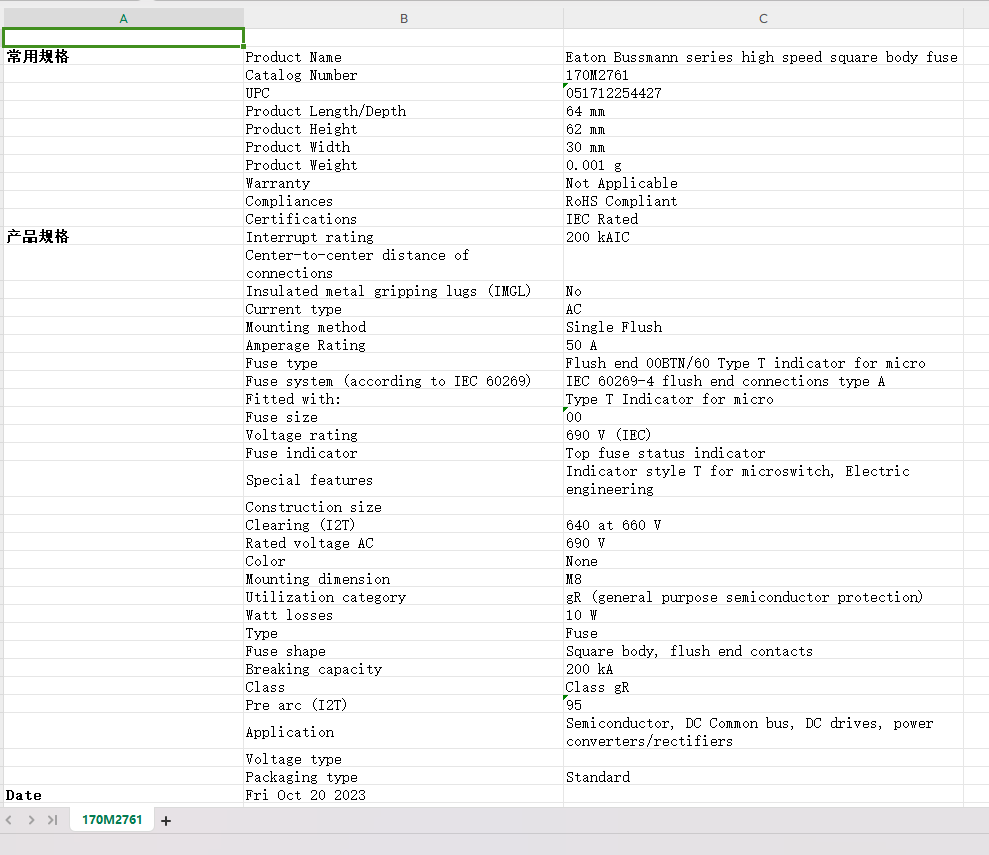Select the Compliances label cell
The width and height of the screenshot is (989, 855).
tap(404, 201)
